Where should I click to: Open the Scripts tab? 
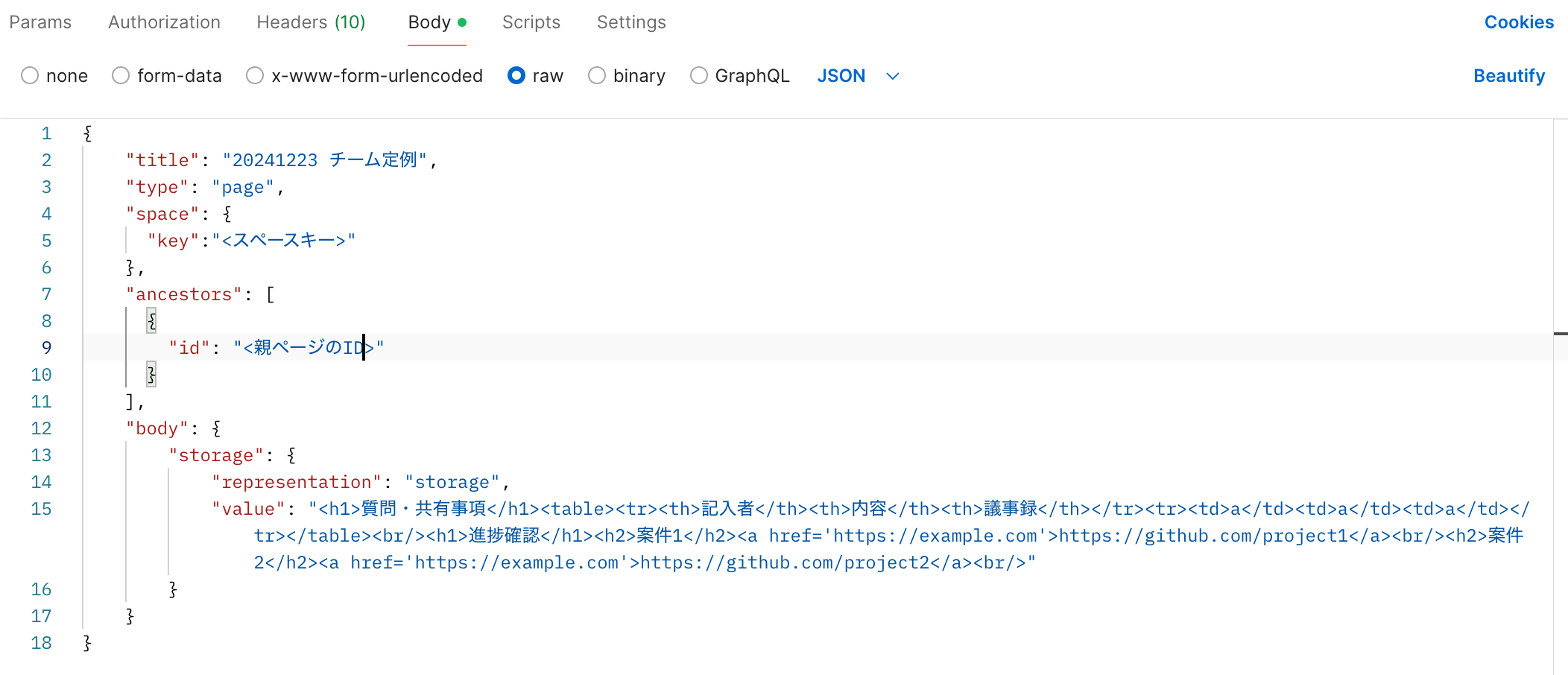[x=531, y=22]
